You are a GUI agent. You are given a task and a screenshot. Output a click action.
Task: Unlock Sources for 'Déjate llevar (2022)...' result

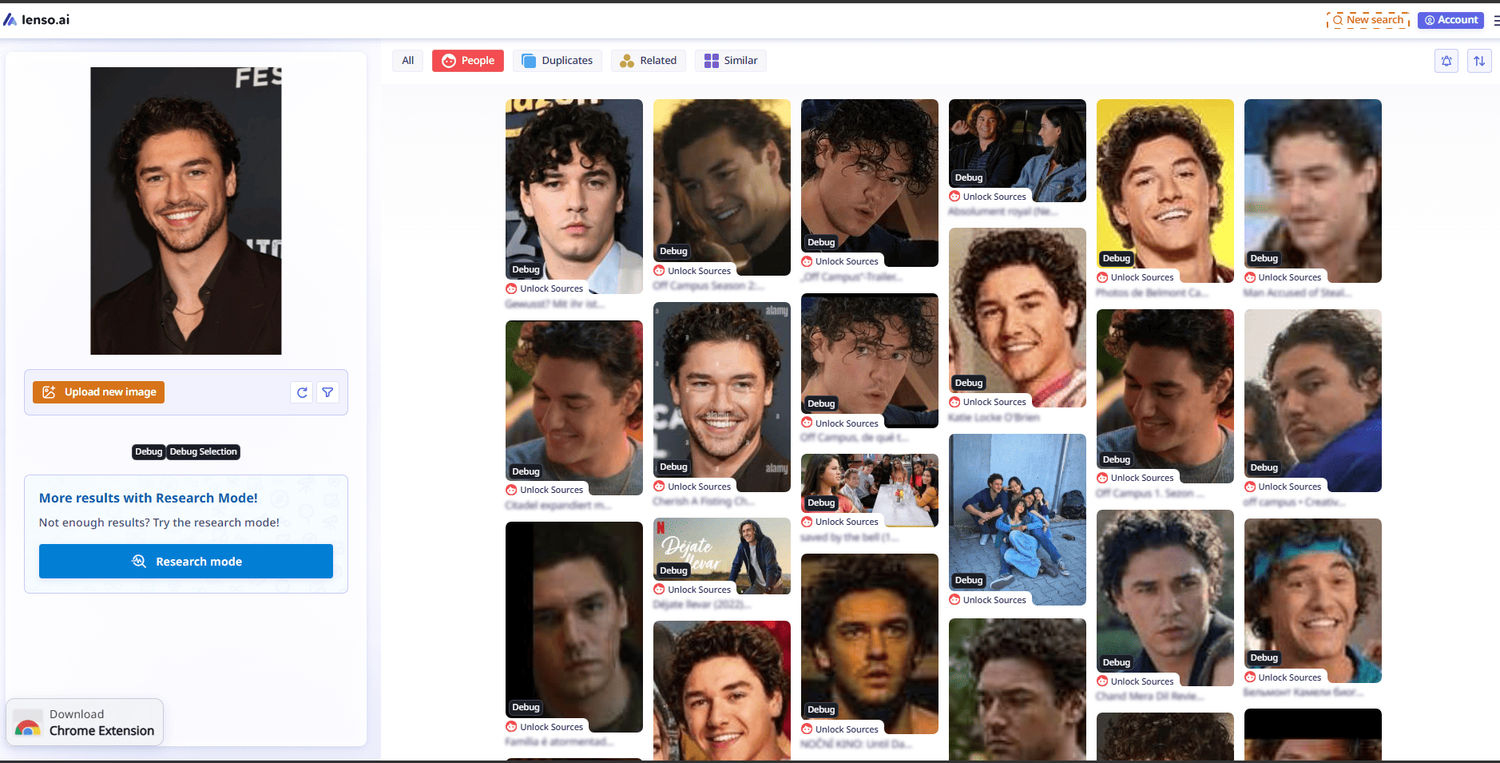[x=693, y=590]
